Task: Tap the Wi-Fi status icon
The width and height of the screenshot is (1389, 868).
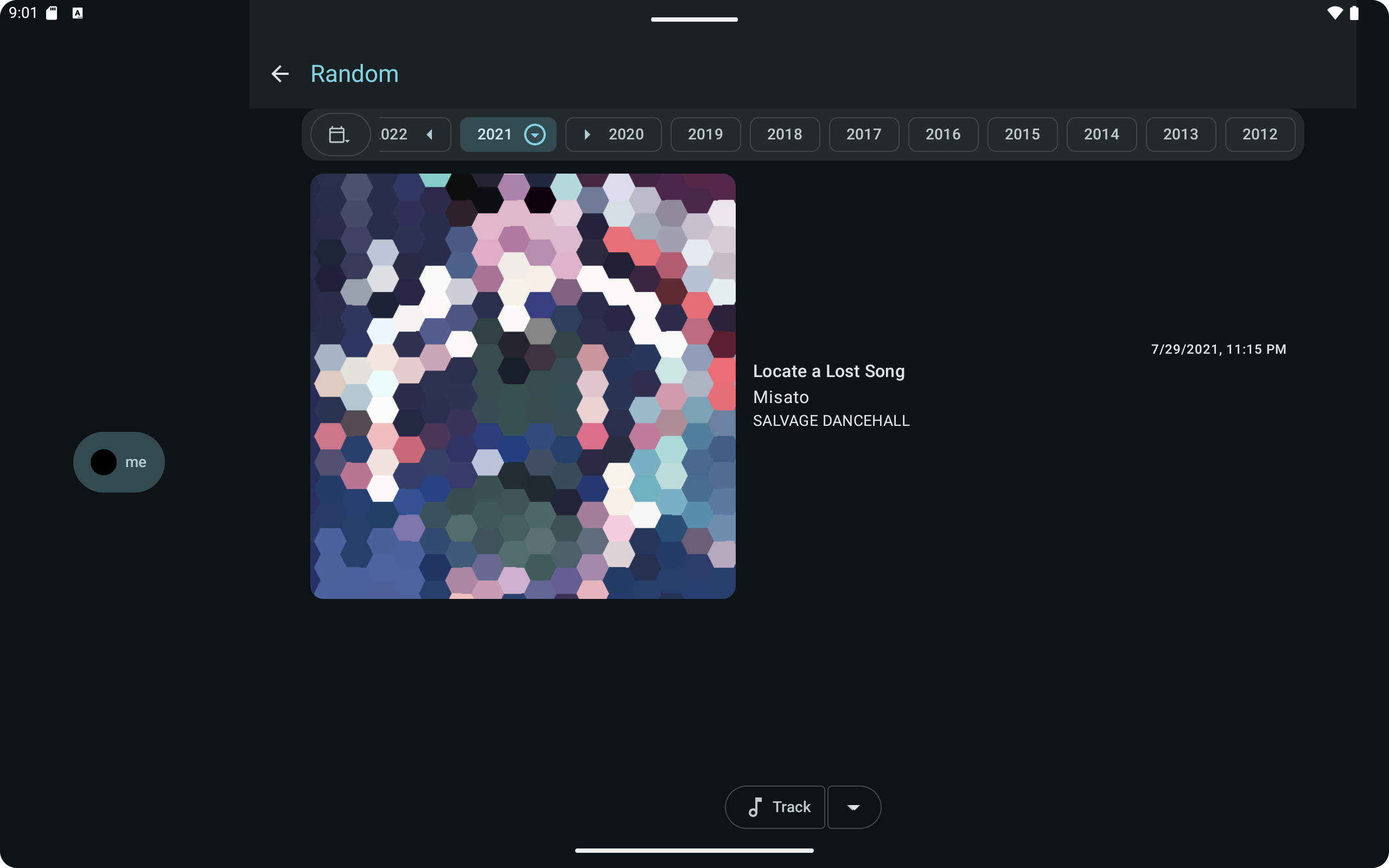Action: click(x=1335, y=12)
